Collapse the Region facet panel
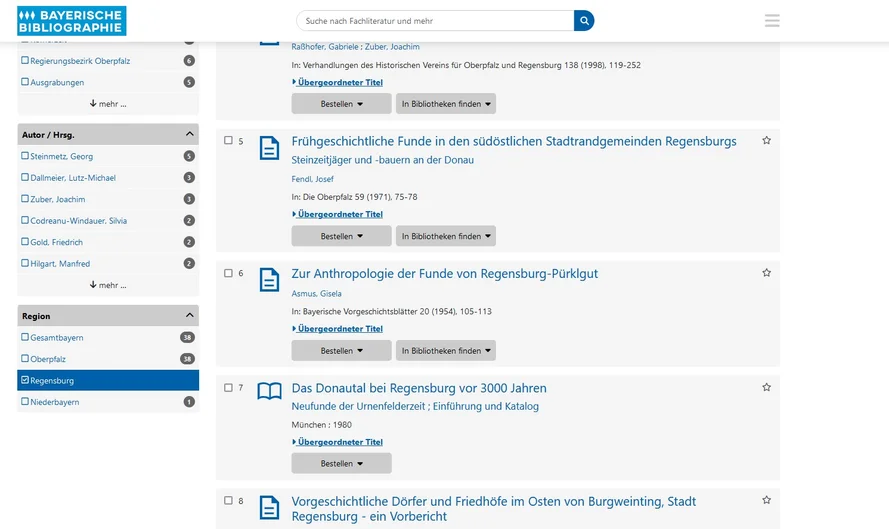 [x=189, y=315]
